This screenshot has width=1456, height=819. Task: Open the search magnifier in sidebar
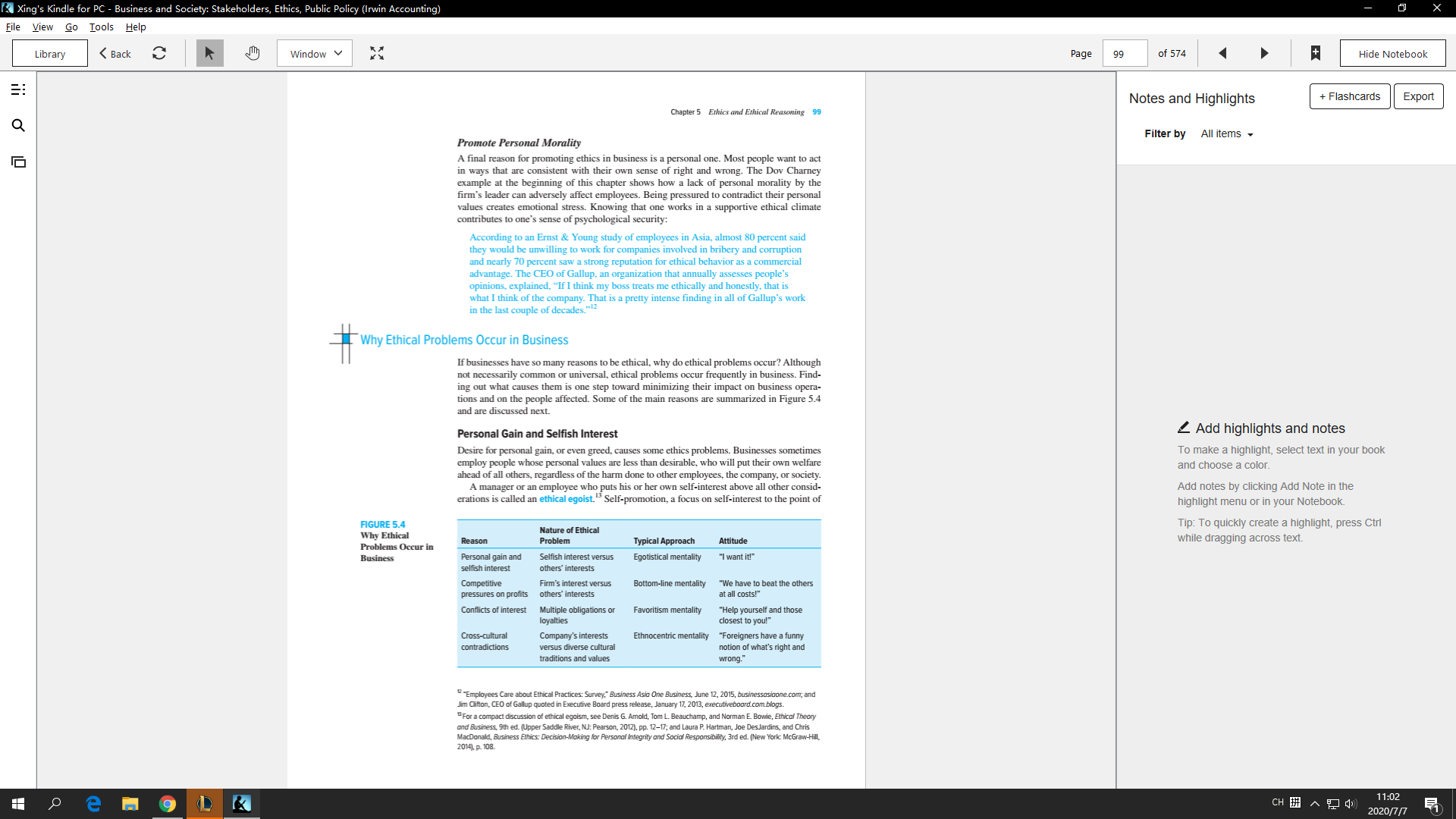pyautogui.click(x=18, y=126)
